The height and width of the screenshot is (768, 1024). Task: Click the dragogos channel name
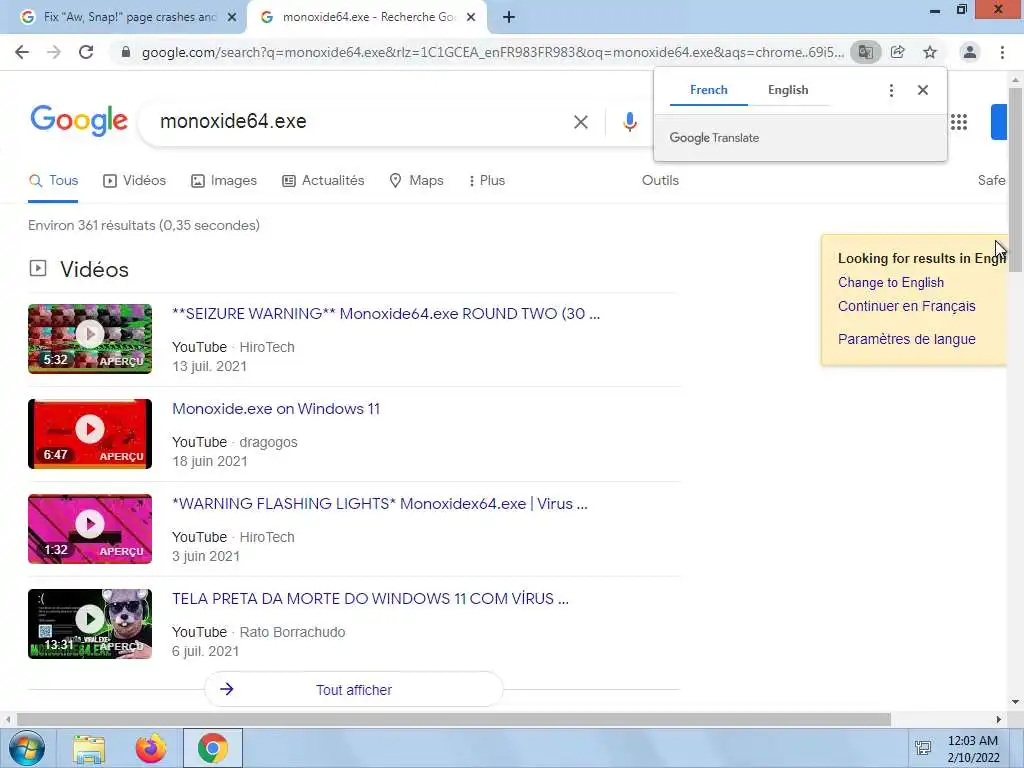coord(268,443)
